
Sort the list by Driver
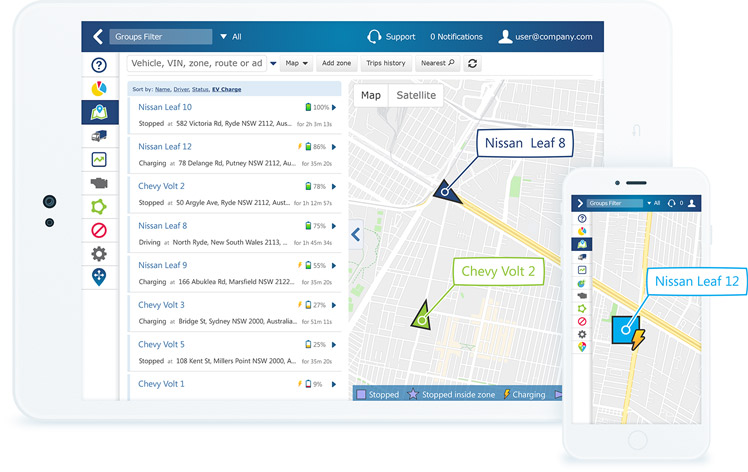click(x=181, y=89)
